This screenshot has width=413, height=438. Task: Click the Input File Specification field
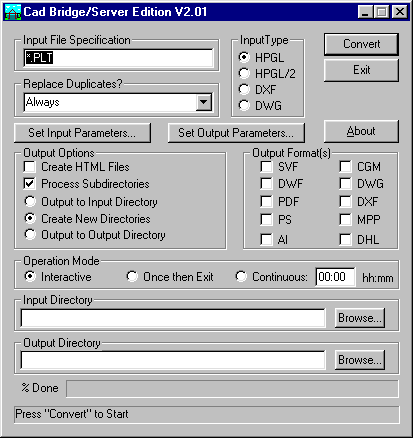pyautogui.click(x=118, y=58)
